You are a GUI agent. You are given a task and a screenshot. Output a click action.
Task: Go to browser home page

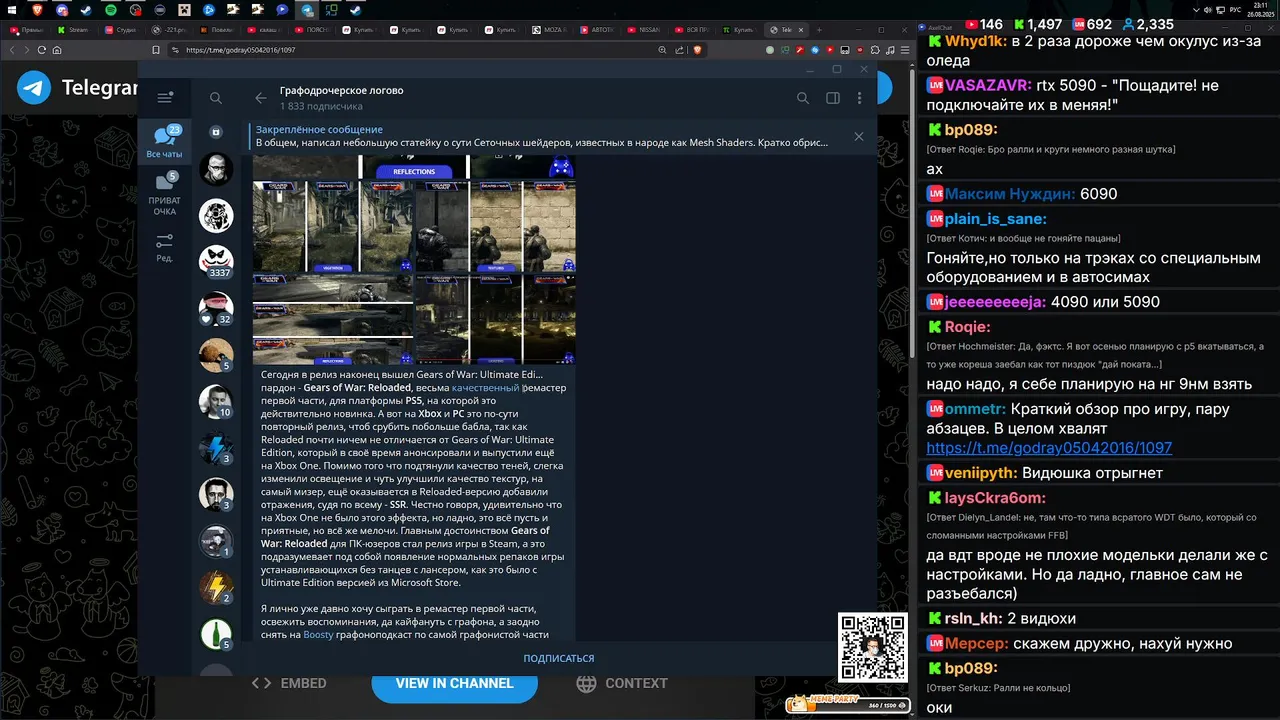point(57,50)
